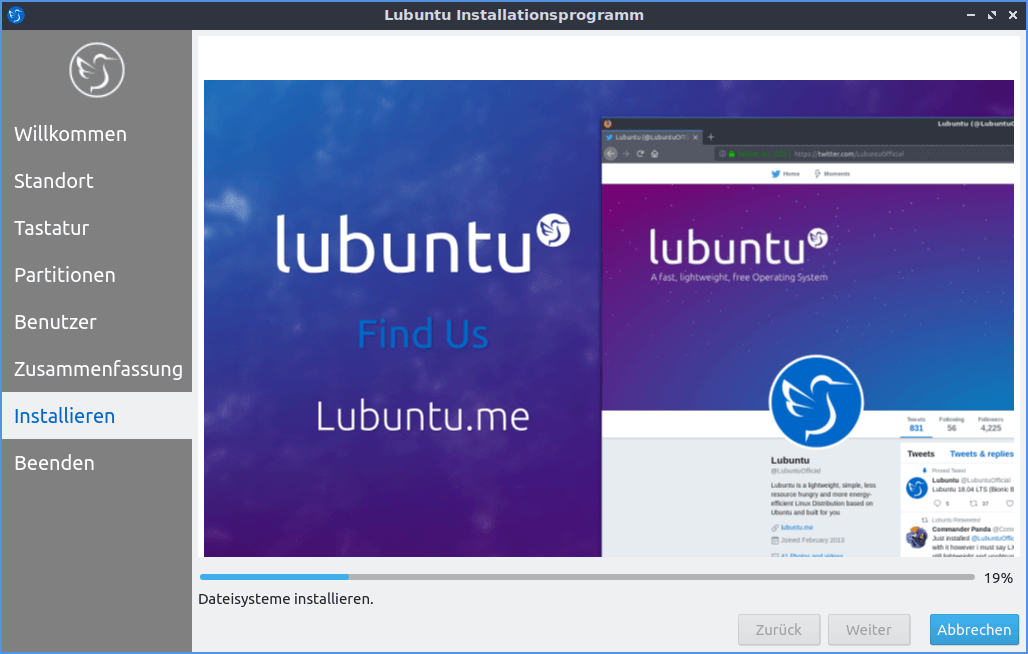Click the Lubuntu hummingbird logo in sidebar

point(97,70)
